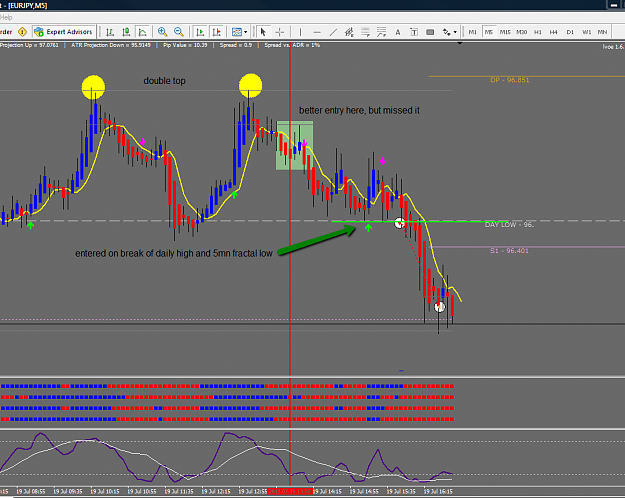Switch to the M5 timeframe
625x498 pixels.
click(489, 32)
